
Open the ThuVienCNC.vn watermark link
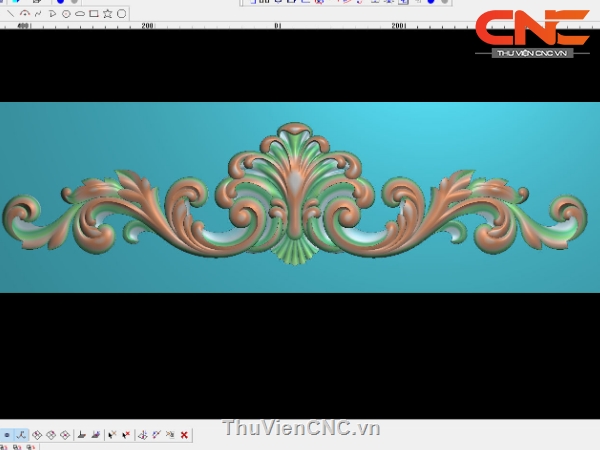tap(301, 428)
